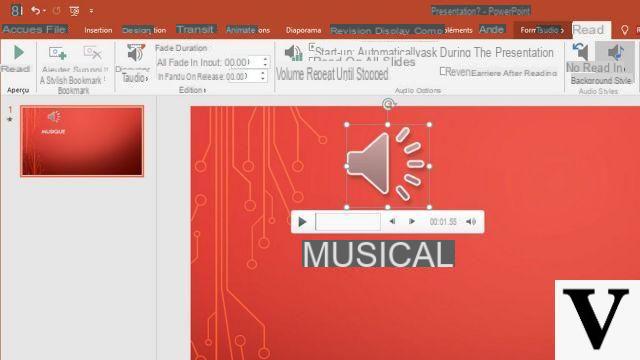Go to the Diaporama tab
This screenshot has height=360, width=640.
[303, 30]
